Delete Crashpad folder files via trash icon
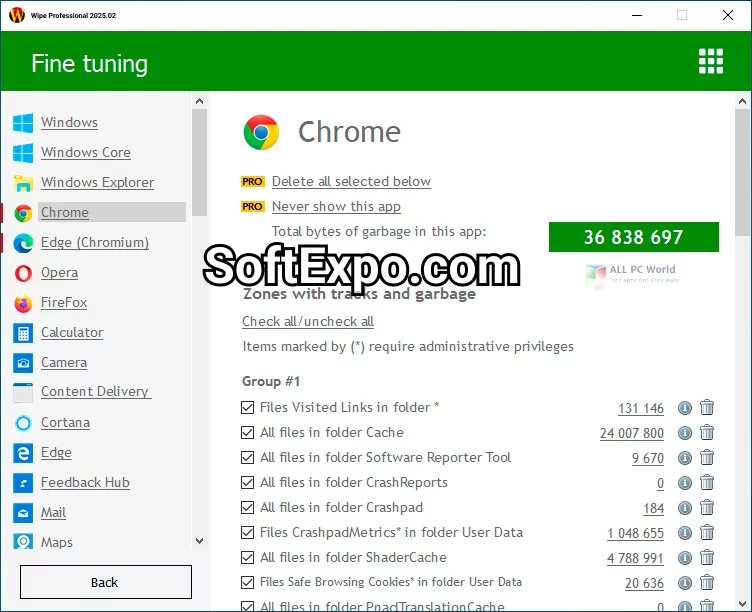752x612 pixels. [707, 507]
